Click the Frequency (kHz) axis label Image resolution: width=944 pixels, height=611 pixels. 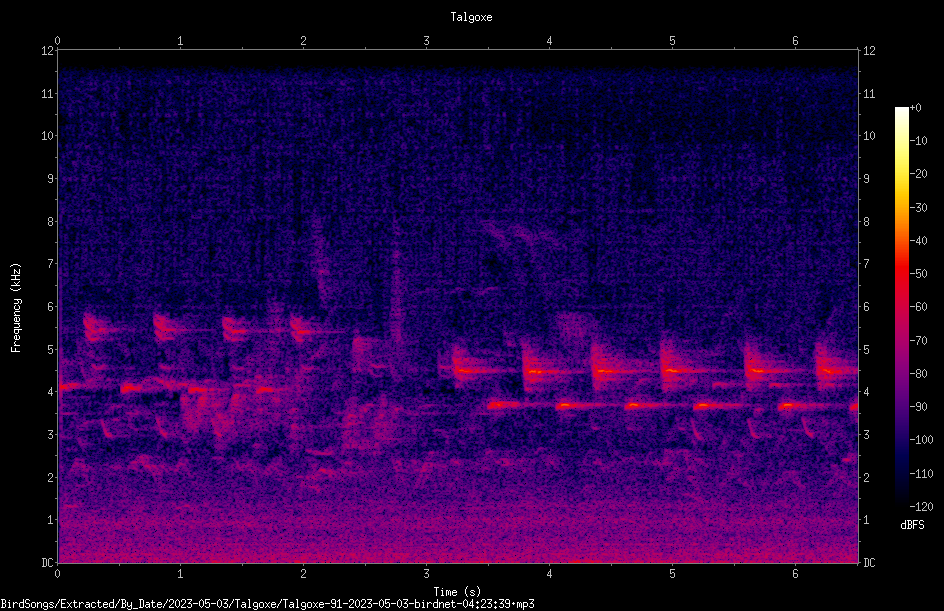16,308
